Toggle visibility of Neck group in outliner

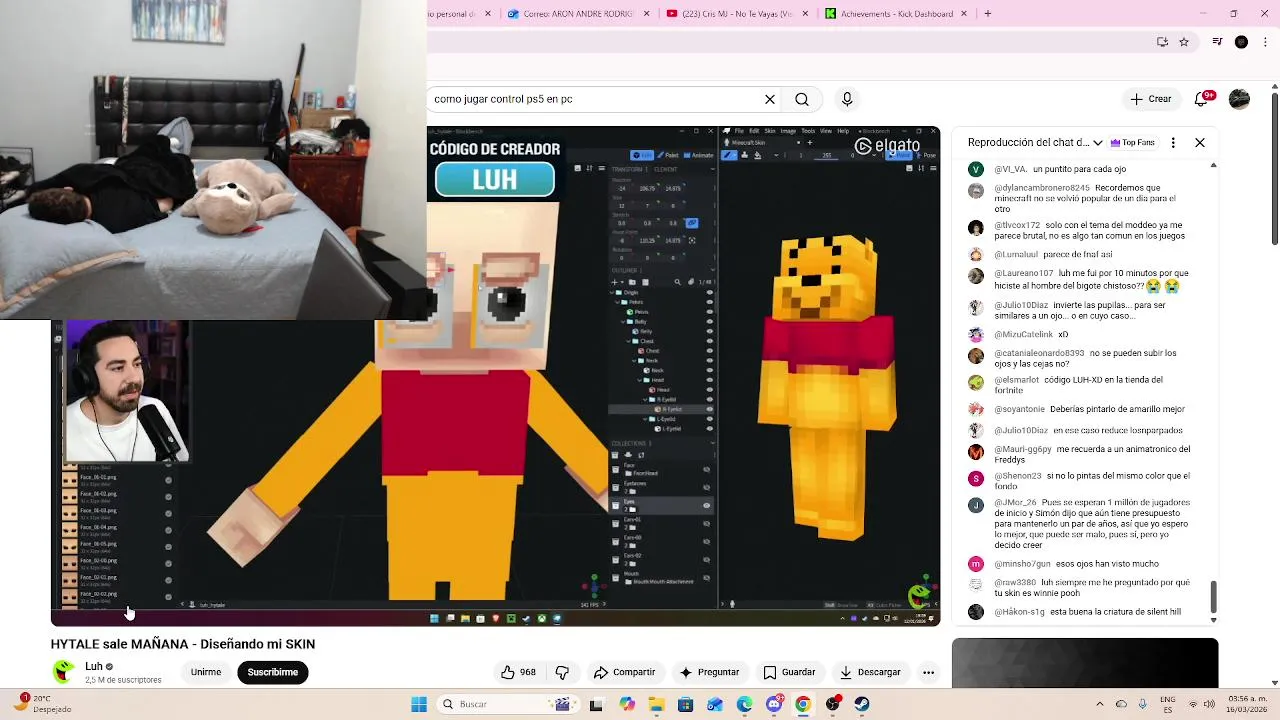click(710, 360)
